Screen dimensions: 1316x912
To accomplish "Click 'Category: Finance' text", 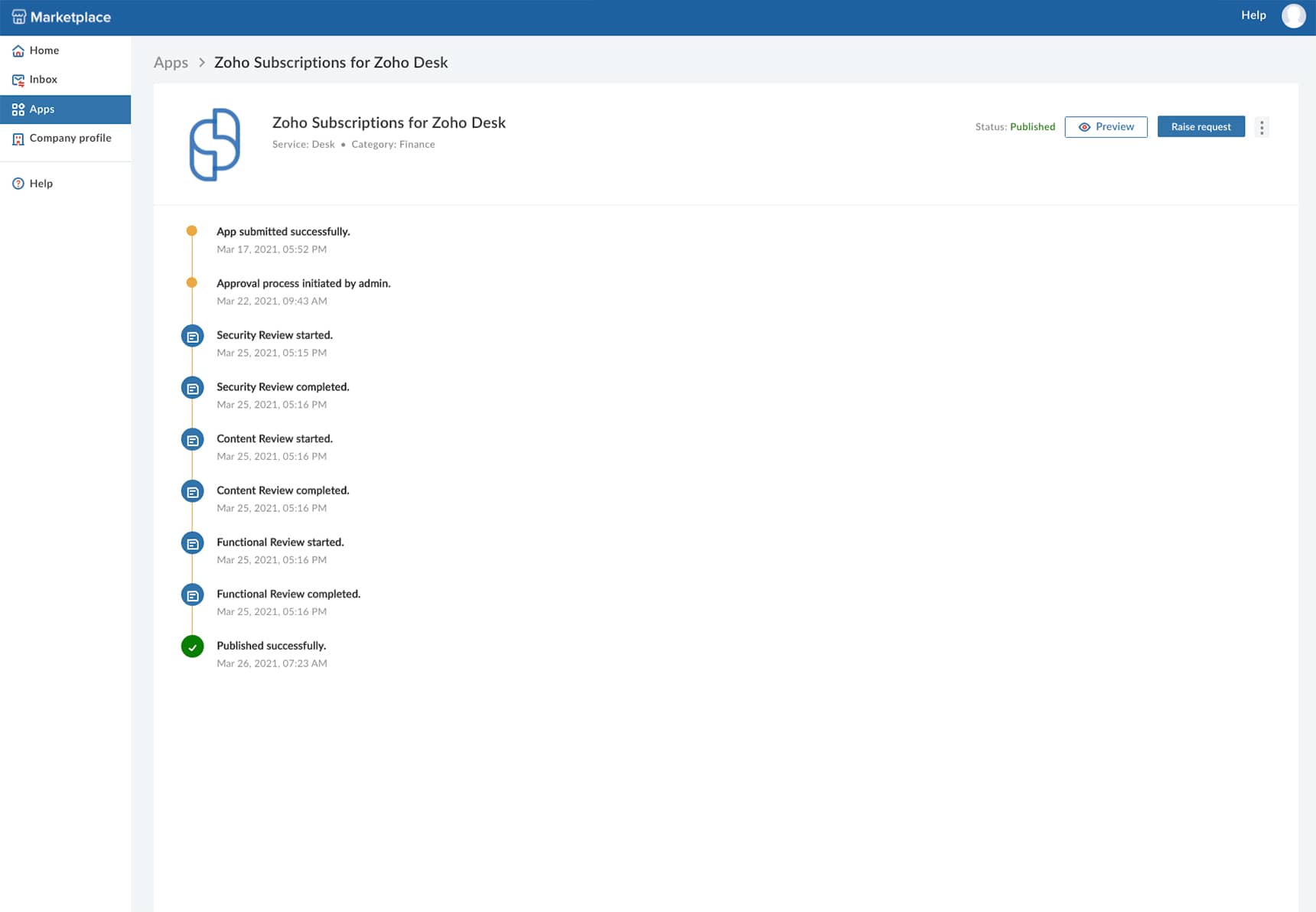I will (393, 145).
